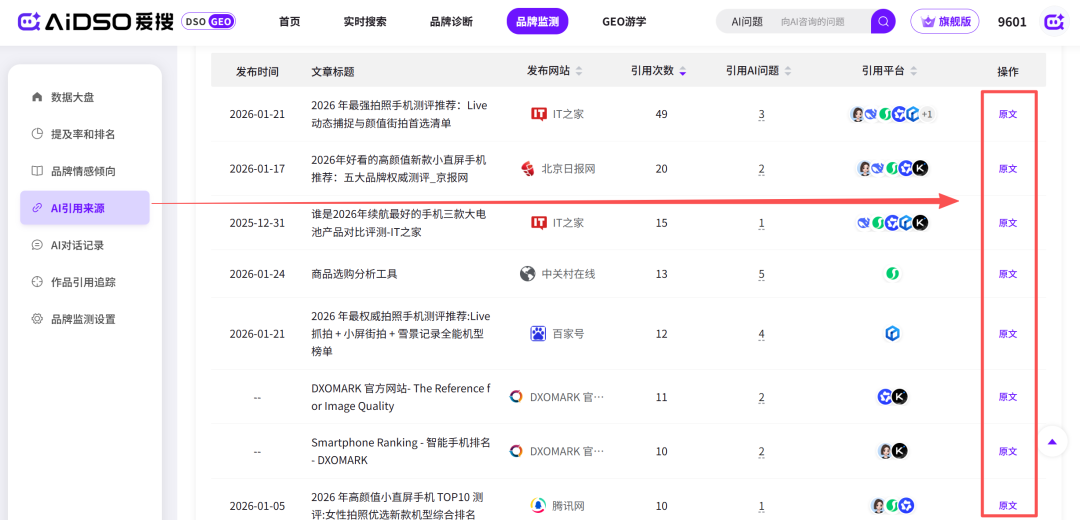1080x520 pixels.
Task: Click the +1 more platforms badge
Action: pos(927,114)
